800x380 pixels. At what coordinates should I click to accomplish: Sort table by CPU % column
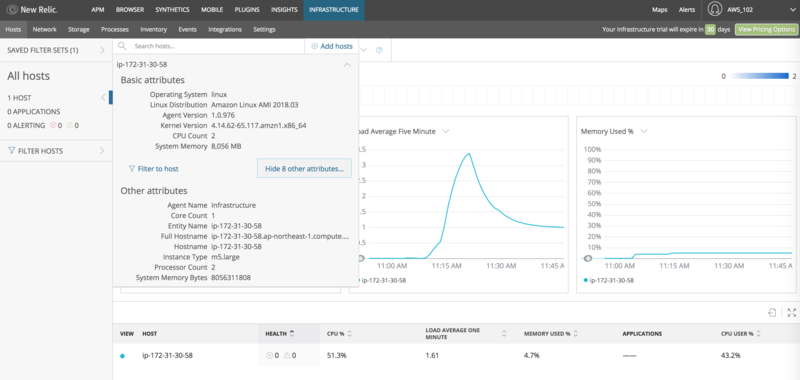click(x=339, y=334)
